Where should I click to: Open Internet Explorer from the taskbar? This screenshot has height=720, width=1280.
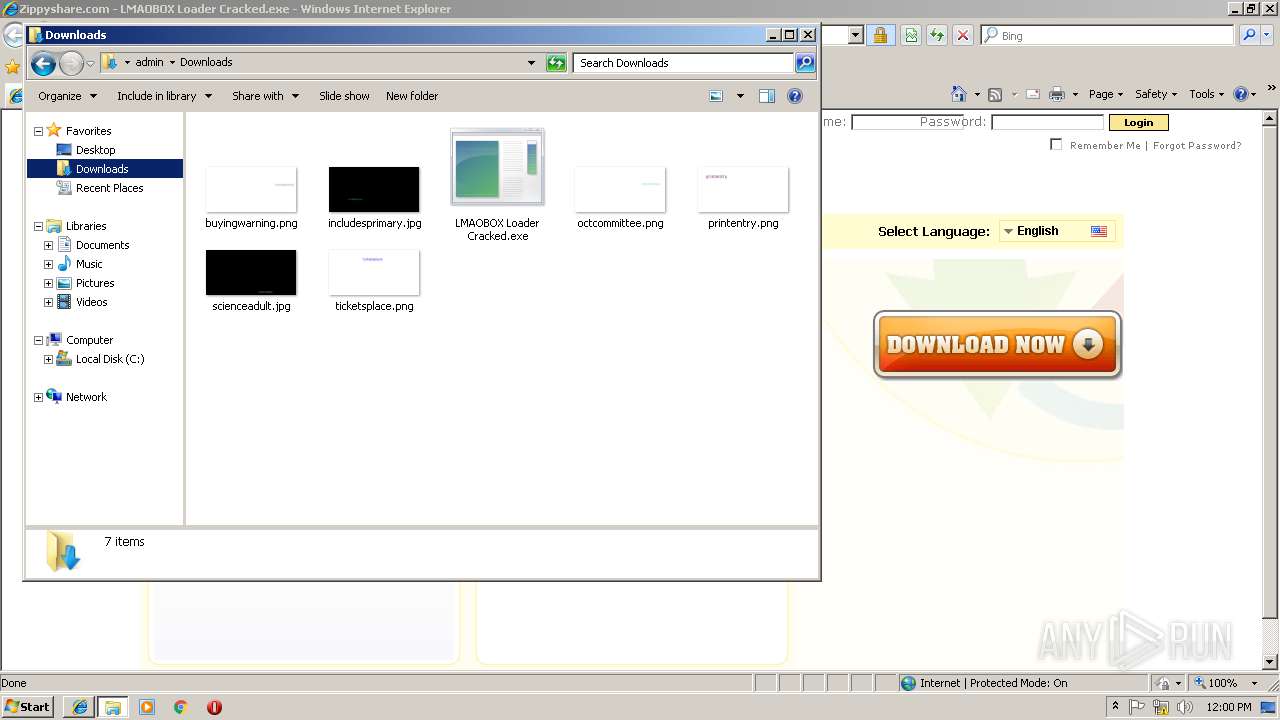pos(79,707)
